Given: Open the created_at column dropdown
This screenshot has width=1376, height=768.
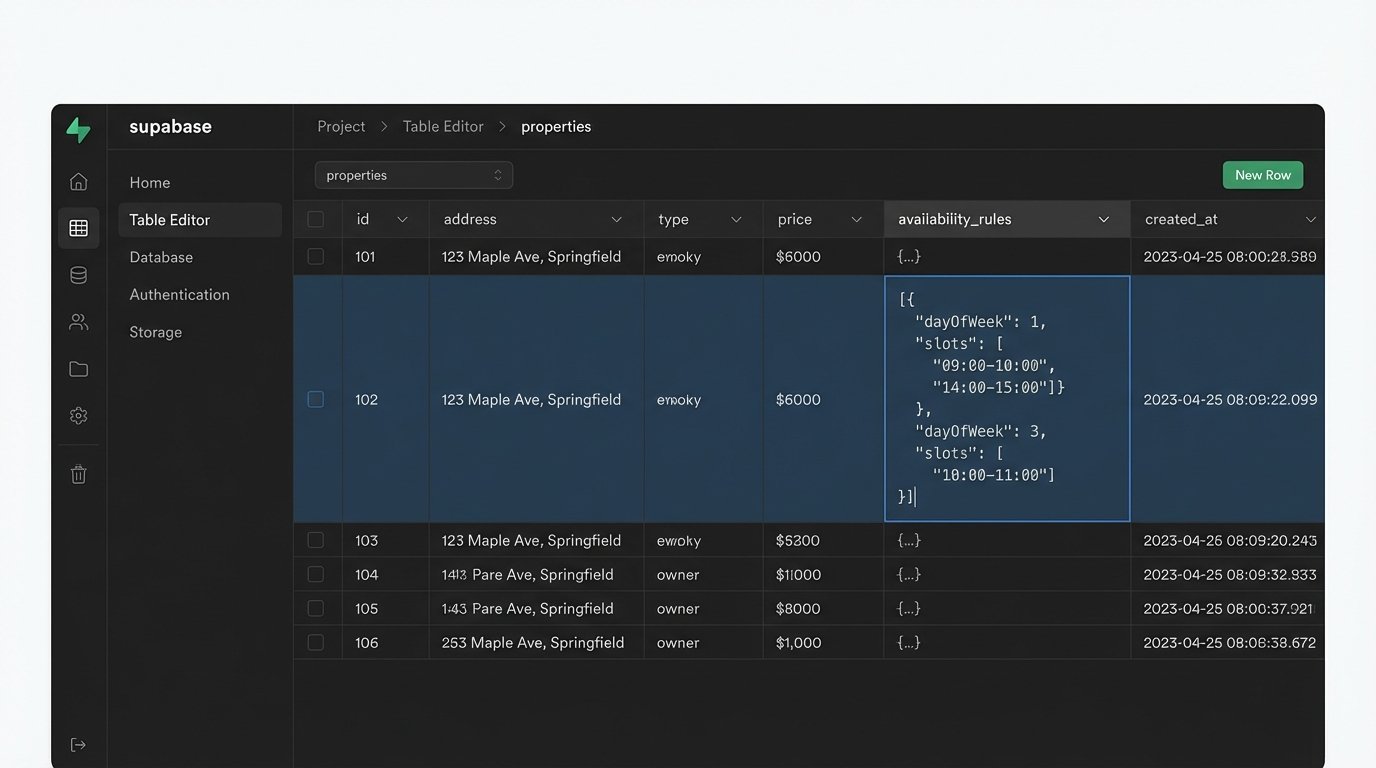Looking at the screenshot, I should point(1311,218).
